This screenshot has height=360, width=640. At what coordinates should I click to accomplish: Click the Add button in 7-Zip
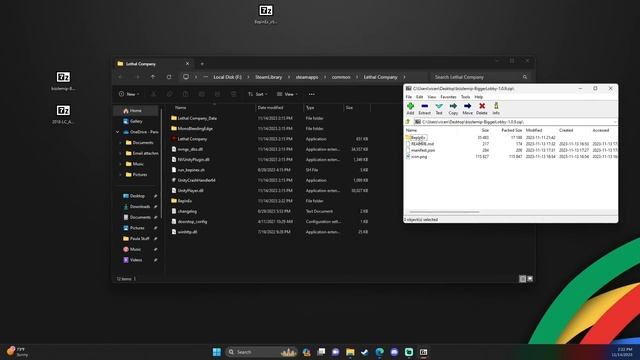tap(410, 108)
